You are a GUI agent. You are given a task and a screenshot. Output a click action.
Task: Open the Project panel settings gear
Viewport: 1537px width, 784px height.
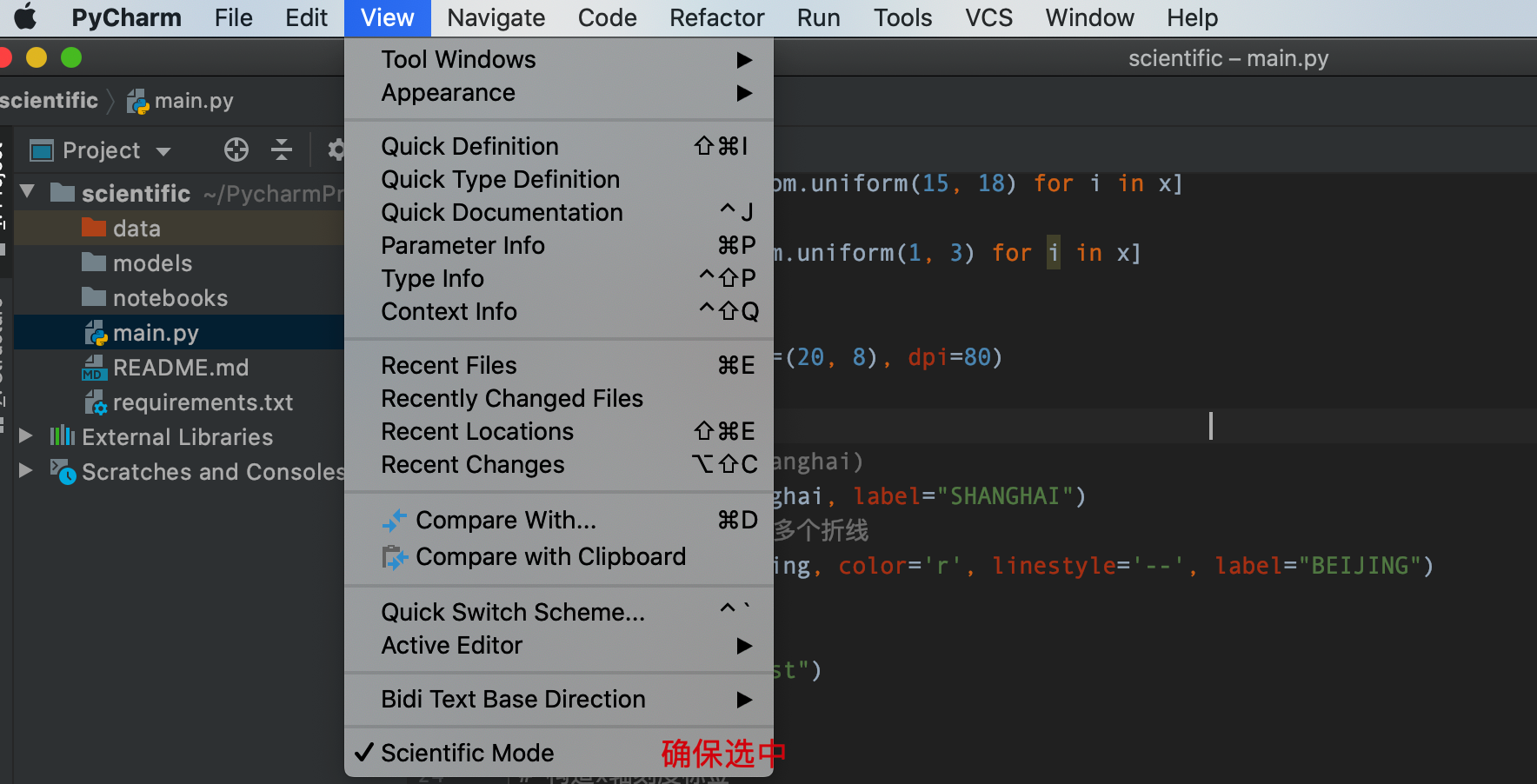pos(336,150)
